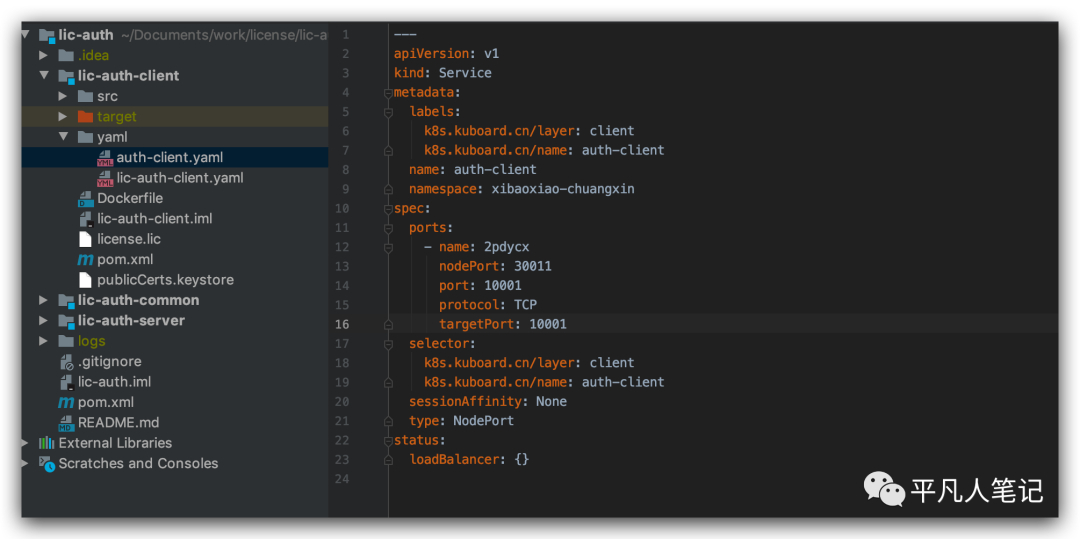The width and height of the screenshot is (1080, 539).
Task: Select auth-client.yaml in project tree
Action: 169,158
